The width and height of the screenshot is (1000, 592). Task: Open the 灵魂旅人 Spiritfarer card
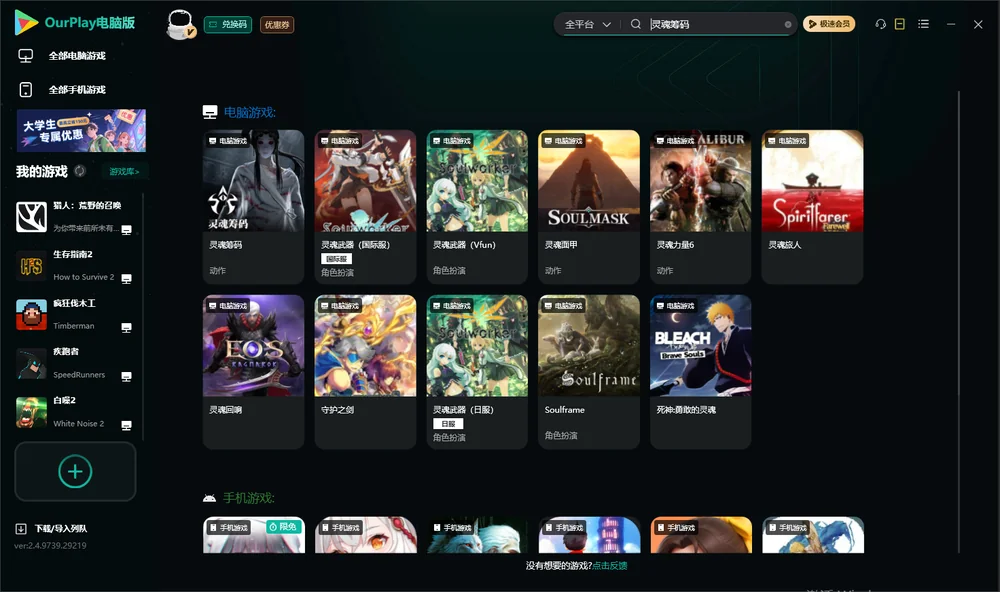[812, 207]
